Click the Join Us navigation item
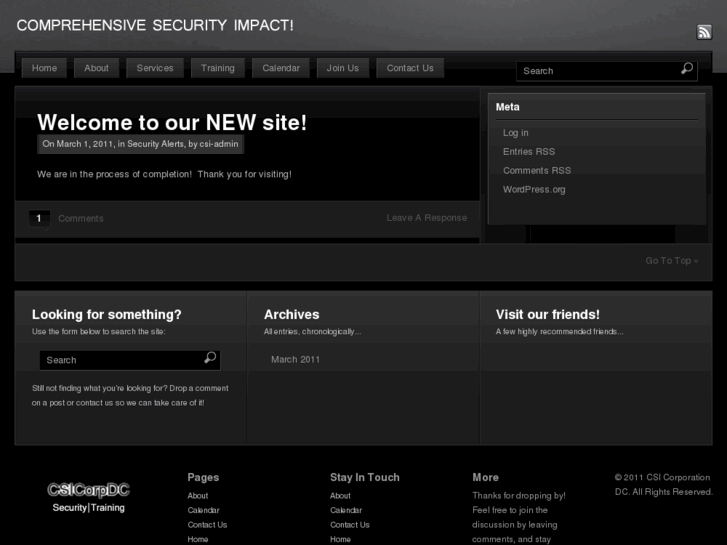The height and width of the screenshot is (545, 727). coord(343,68)
